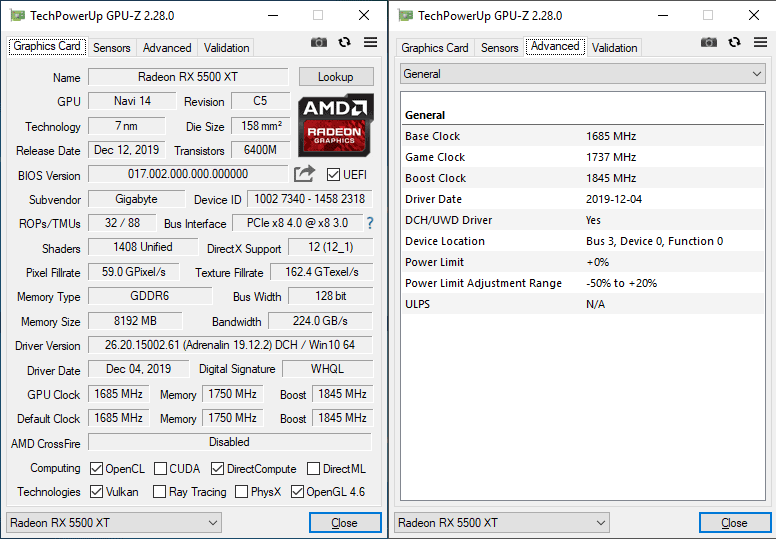Toggle the OpenGL 4.6 checkbox
776x539 pixels.
pyautogui.click(x=297, y=491)
